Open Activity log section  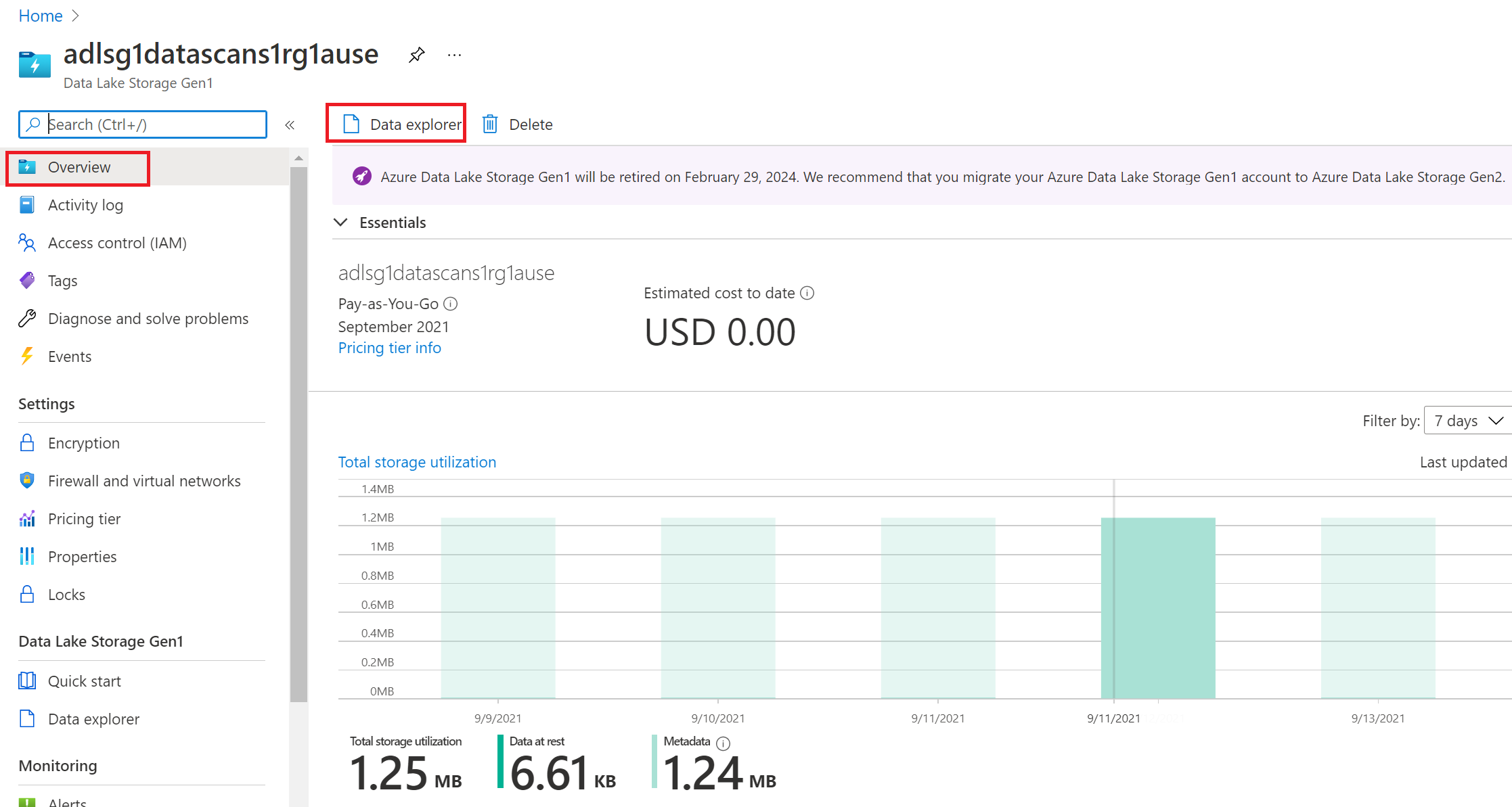pos(86,205)
